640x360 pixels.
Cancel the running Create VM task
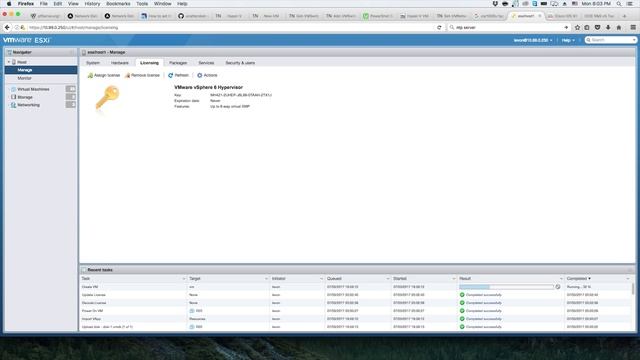558,287
